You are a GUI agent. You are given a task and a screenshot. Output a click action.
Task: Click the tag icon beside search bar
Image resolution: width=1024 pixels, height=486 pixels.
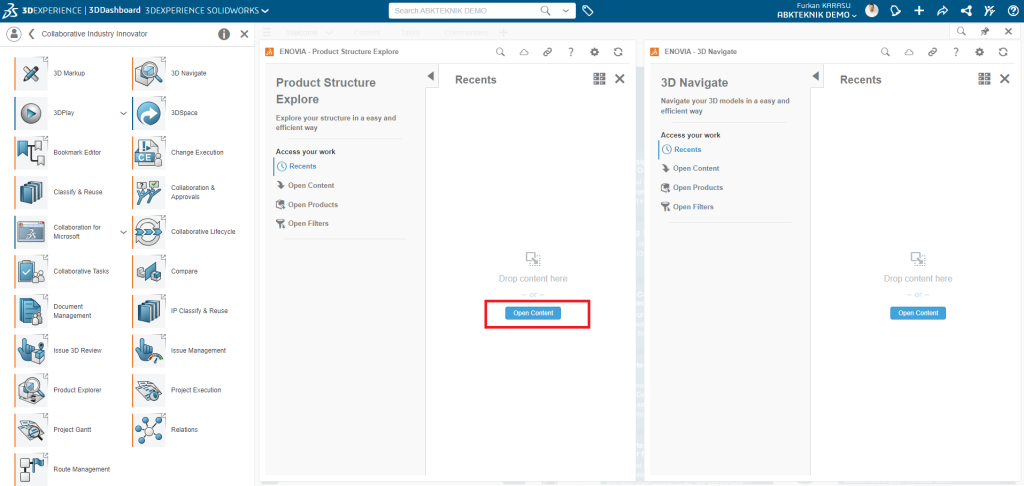588,11
